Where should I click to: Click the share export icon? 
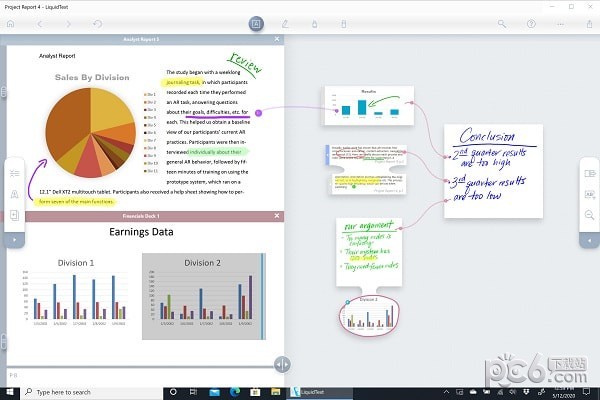[x=589, y=24]
